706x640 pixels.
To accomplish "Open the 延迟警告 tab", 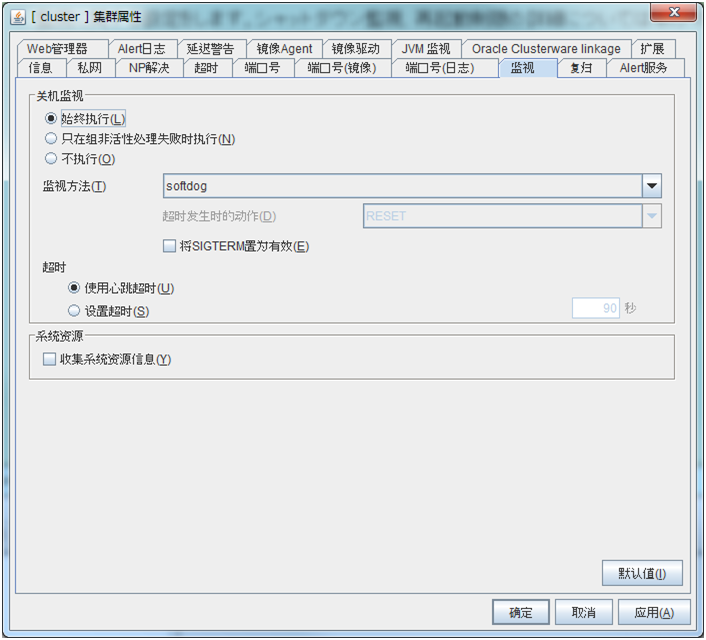I will pyautogui.click(x=210, y=49).
